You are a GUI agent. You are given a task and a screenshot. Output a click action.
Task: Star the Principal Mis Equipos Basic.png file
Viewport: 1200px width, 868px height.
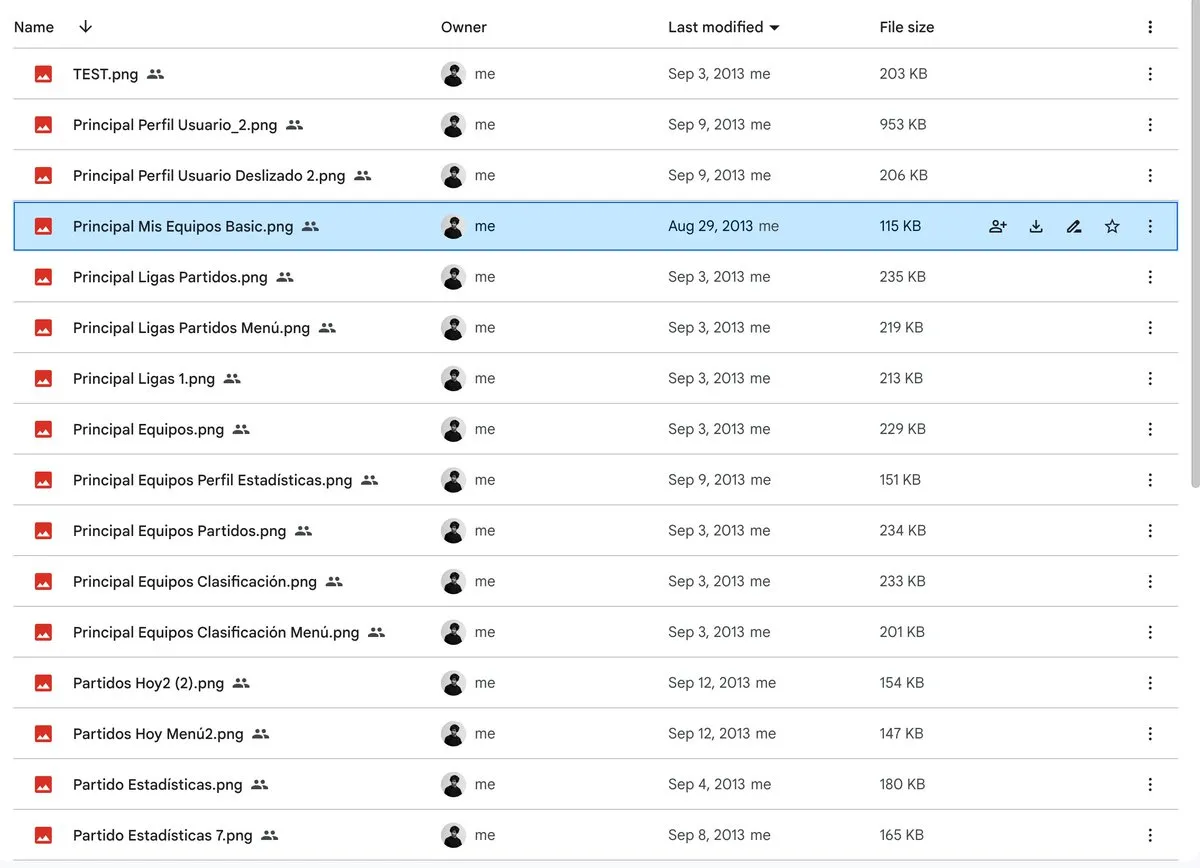click(1112, 227)
